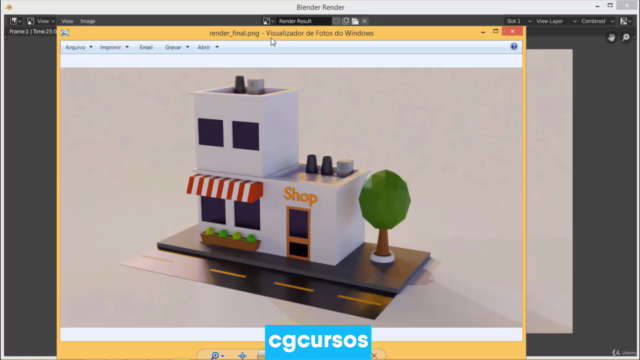Screen dimensions: 640x360
Task: Maximize the Blender Render window
Action: point(610,5)
